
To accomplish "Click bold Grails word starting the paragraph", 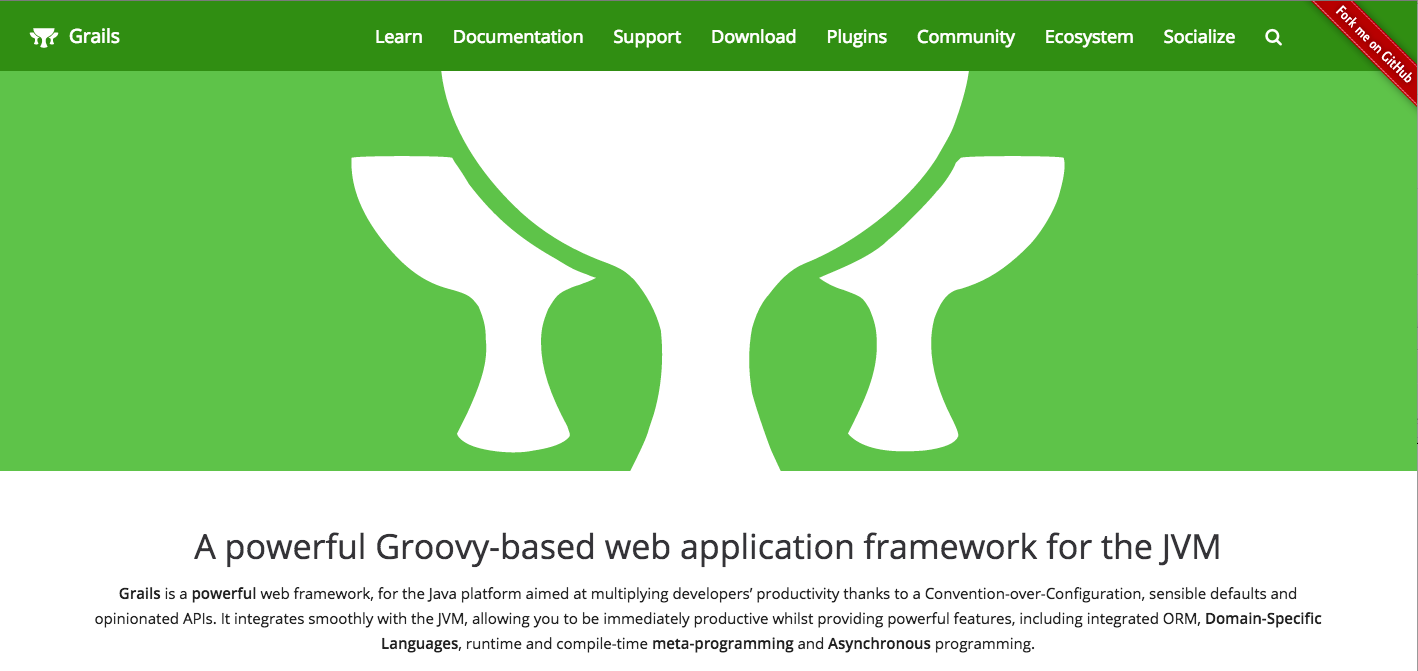I will [x=139, y=594].
